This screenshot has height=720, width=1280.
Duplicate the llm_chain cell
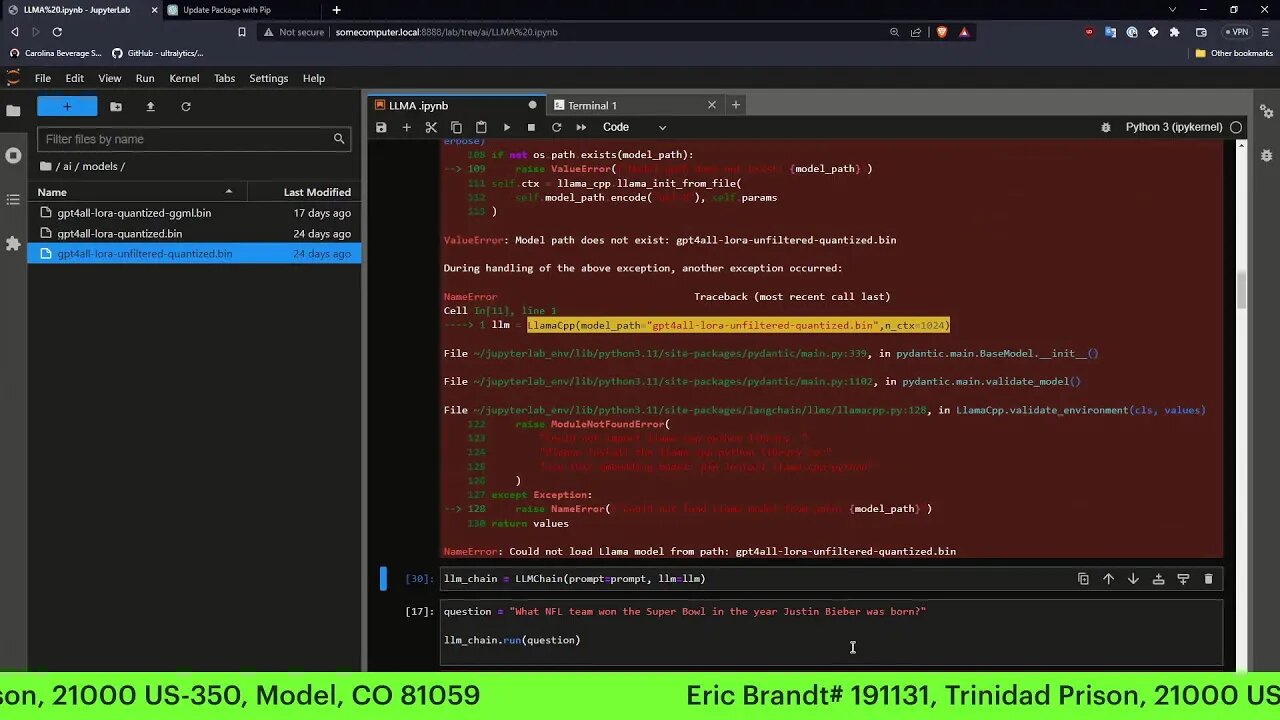click(x=1083, y=579)
